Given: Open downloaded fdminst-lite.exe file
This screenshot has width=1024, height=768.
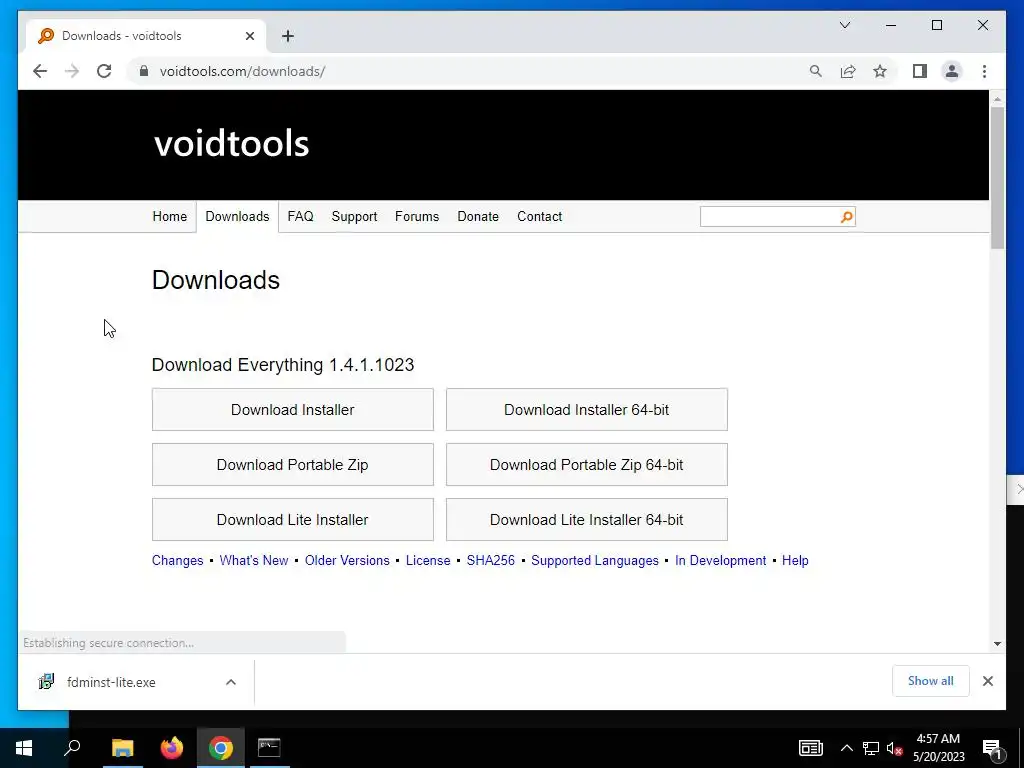Looking at the screenshot, I should [111, 682].
